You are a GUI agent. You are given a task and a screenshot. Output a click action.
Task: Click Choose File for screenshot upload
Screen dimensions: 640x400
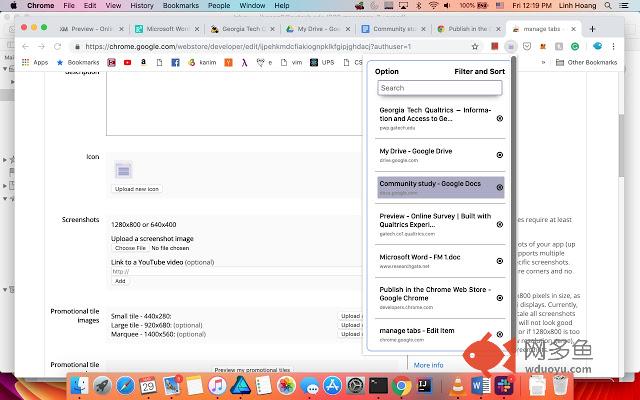click(x=130, y=248)
